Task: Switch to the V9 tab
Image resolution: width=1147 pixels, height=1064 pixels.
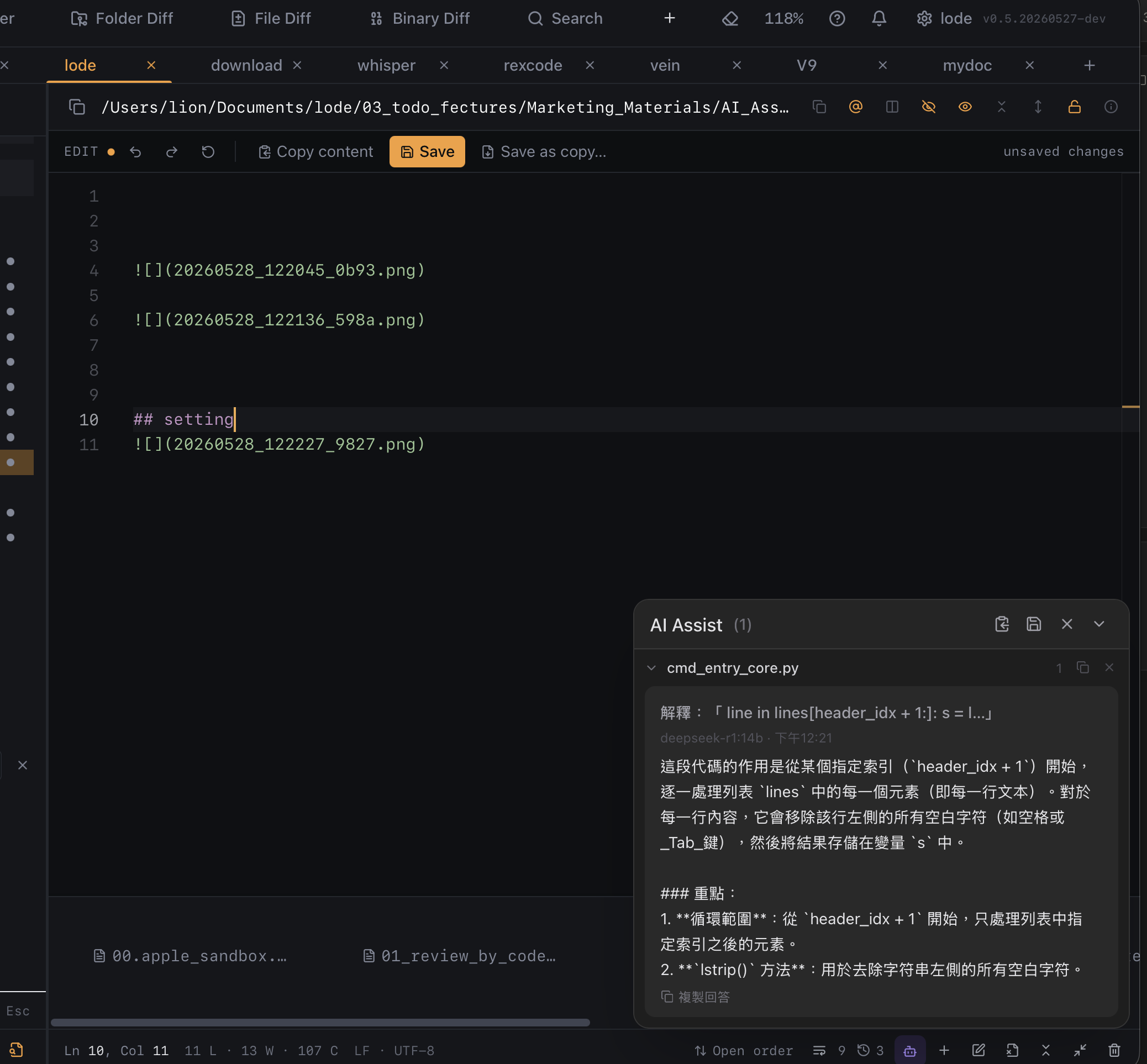Action: coord(806,65)
